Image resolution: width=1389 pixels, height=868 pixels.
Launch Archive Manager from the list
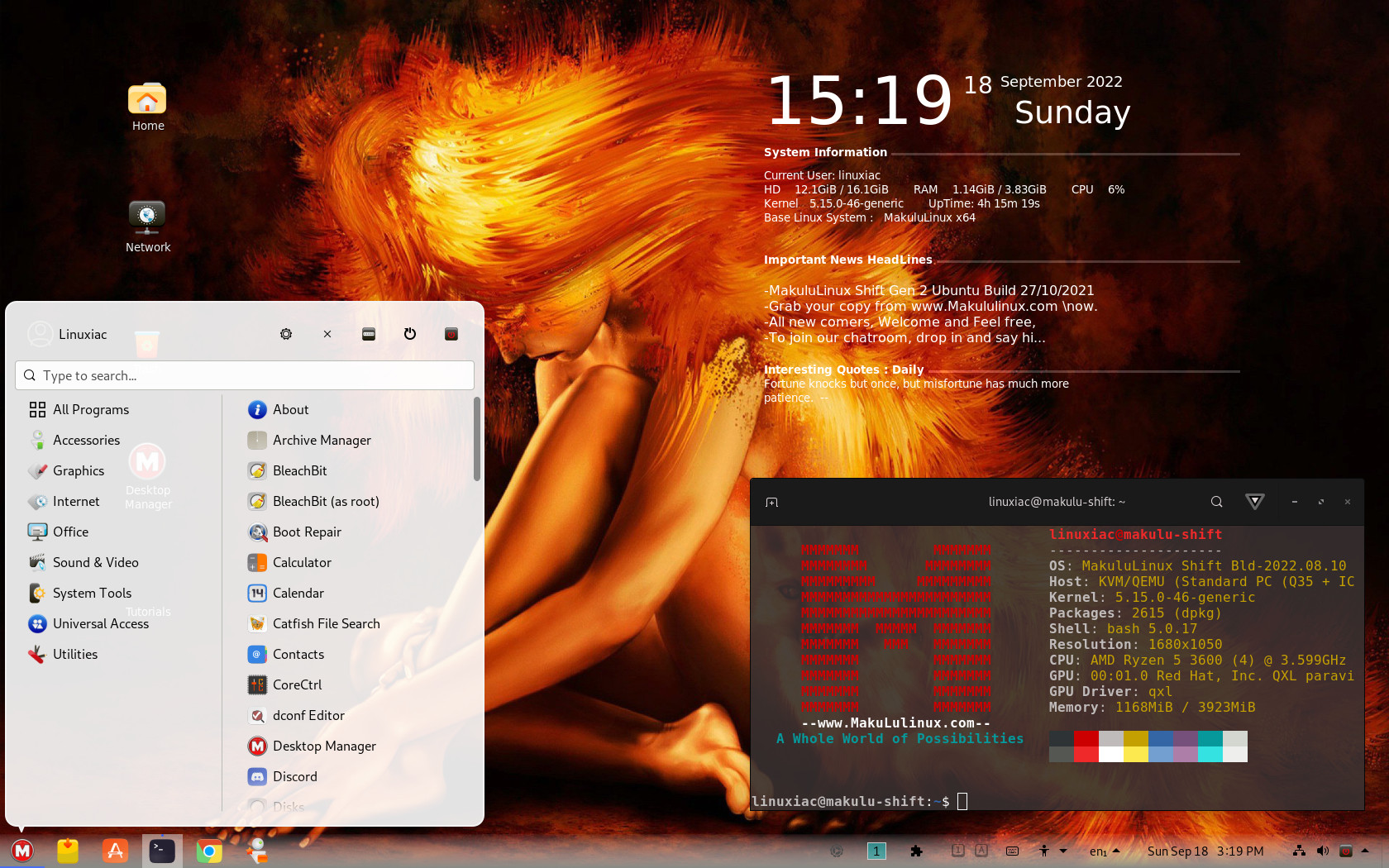tap(356, 440)
